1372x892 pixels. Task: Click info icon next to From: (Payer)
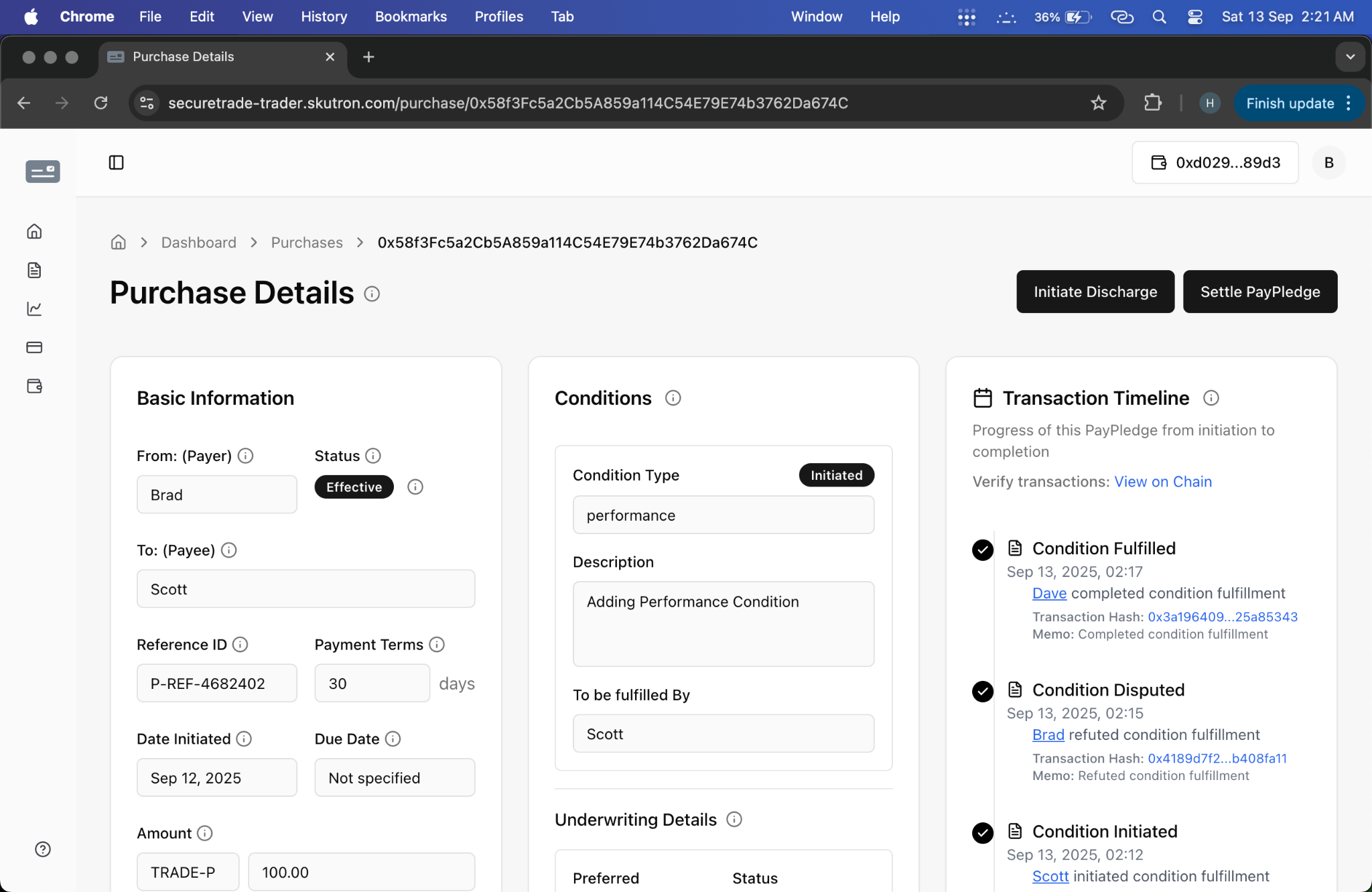(246, 456)
